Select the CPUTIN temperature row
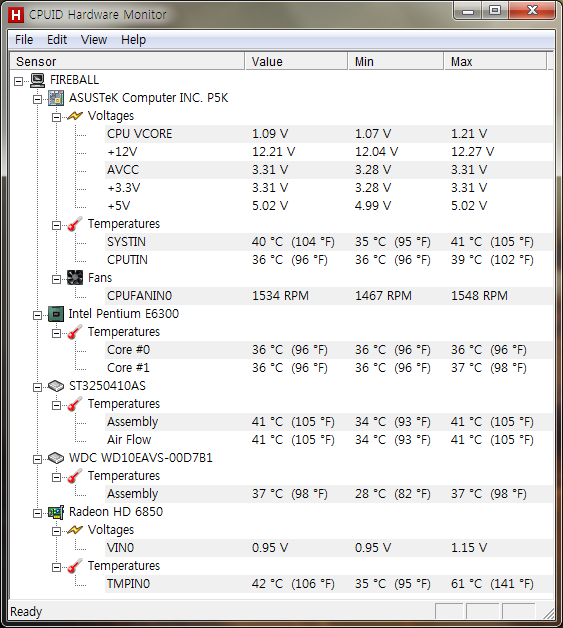563x628 pixels. (329, 260)
